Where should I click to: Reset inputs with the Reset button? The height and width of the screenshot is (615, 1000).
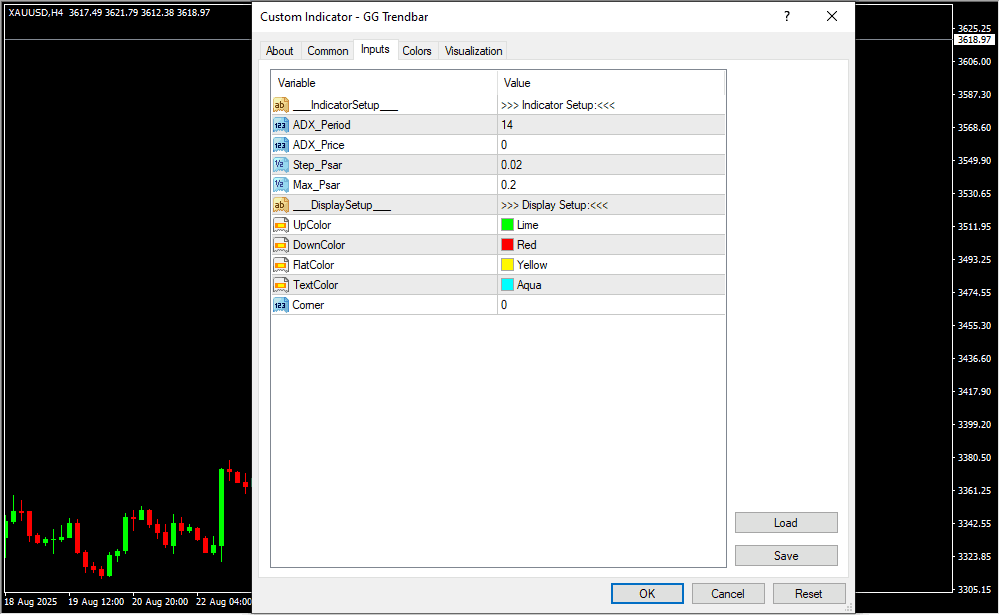click(x=809, y=594)
